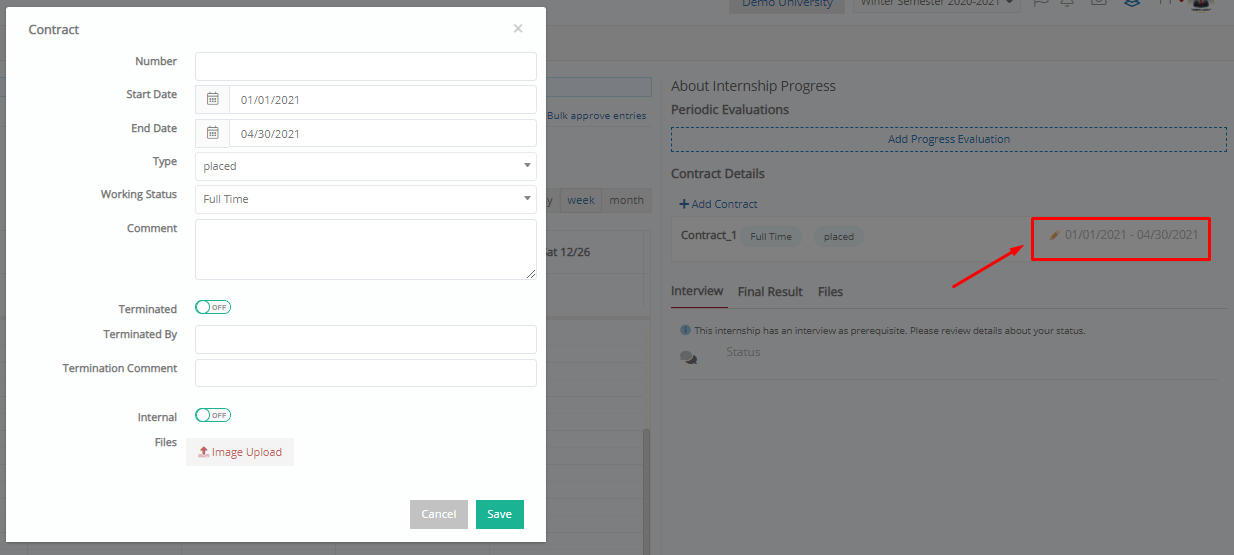Open the End Date calendar picker icon

(x=212, y=133)
